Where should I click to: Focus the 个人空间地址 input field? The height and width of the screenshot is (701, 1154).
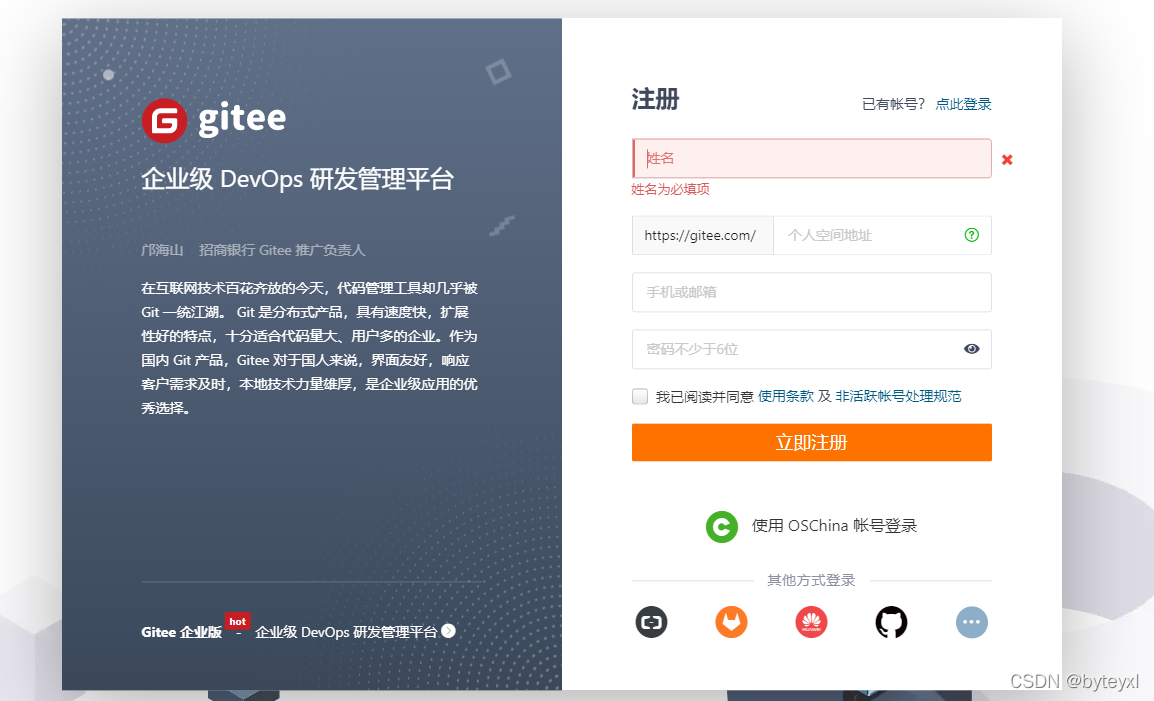point(882,235)
